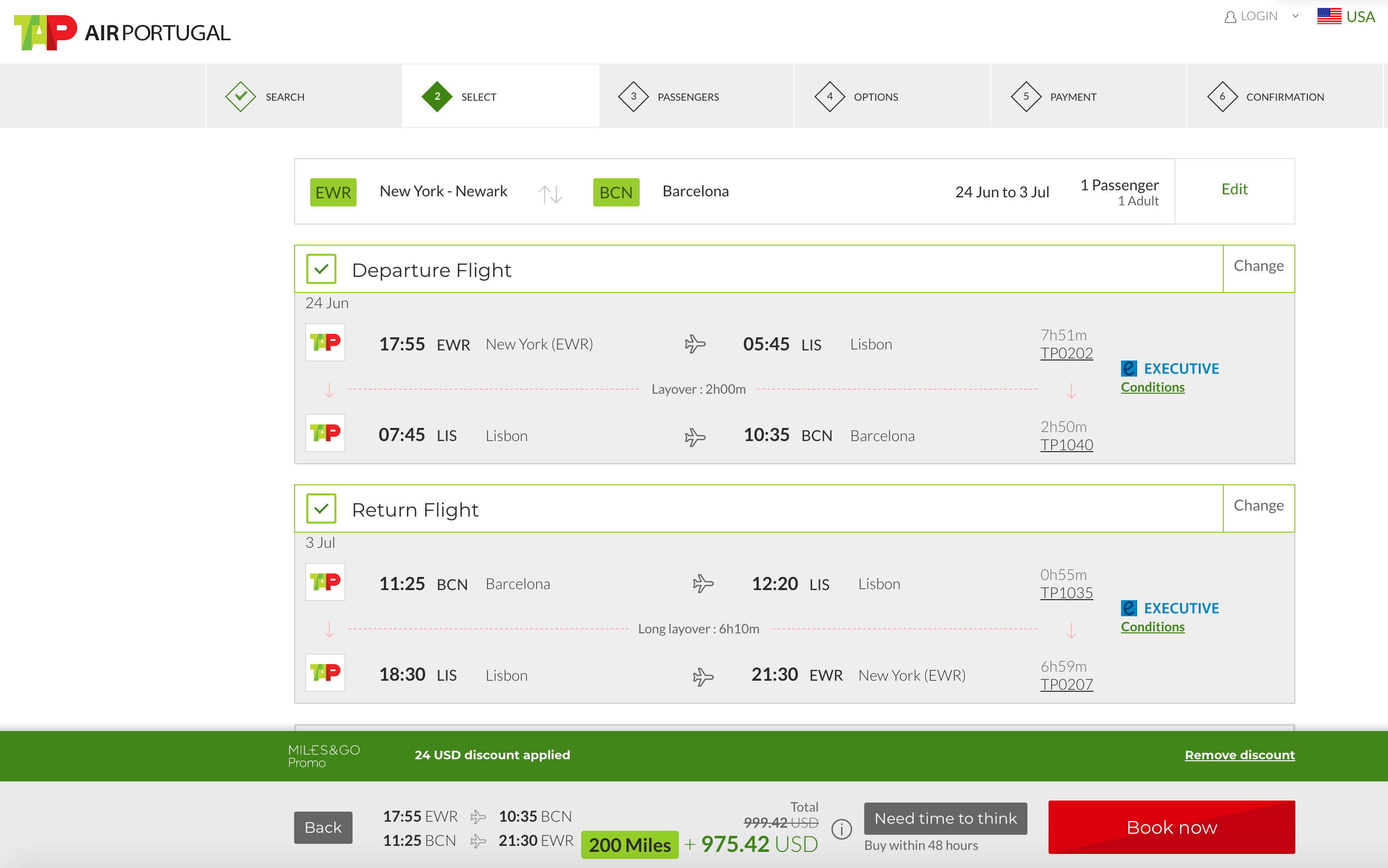The width and height of the screenshot is (1388, 868).
Task: Click the 200 Miles green badge
Action: click(x=630, y=844)
